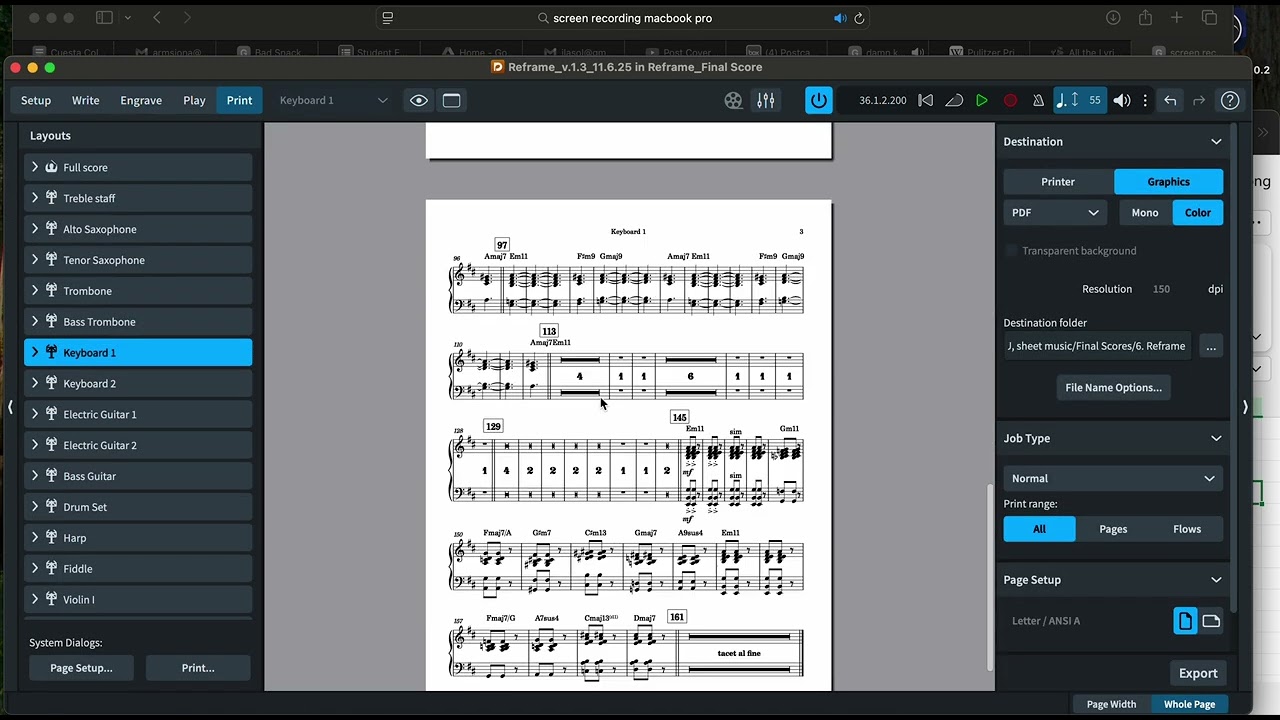The height and width of the screenshot is (720, 1280).
Task: Click the File Name Options button
Action: pyautogui.click(x=1113, y=388)
